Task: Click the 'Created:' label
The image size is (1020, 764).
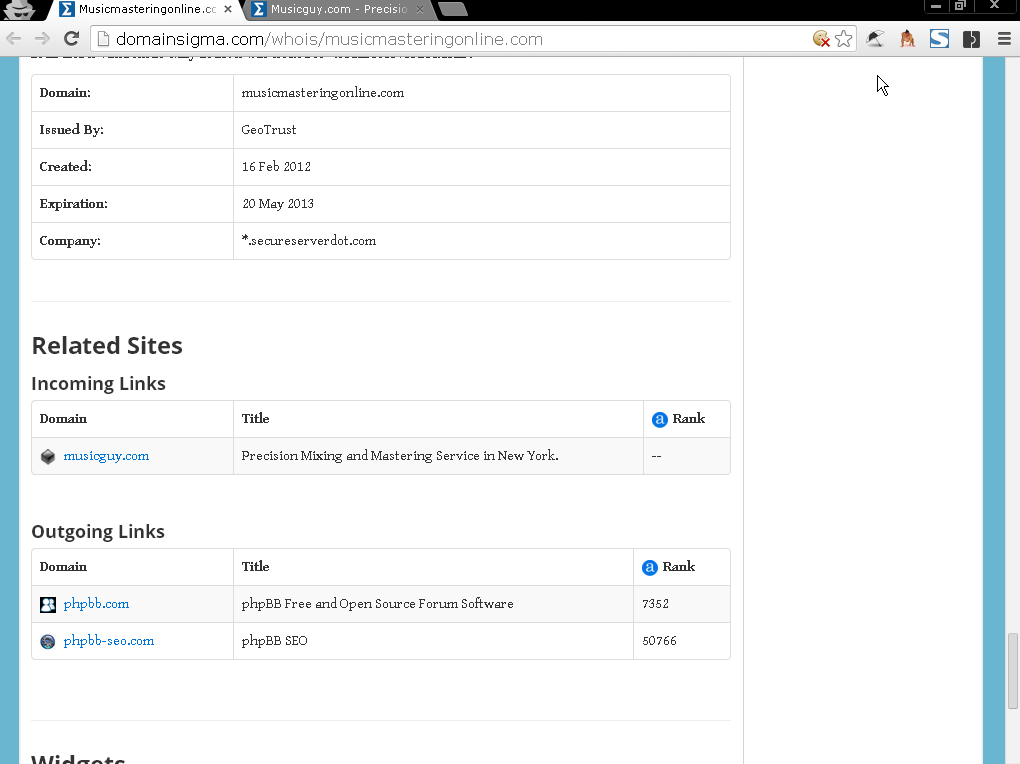Action: point(66,167)
